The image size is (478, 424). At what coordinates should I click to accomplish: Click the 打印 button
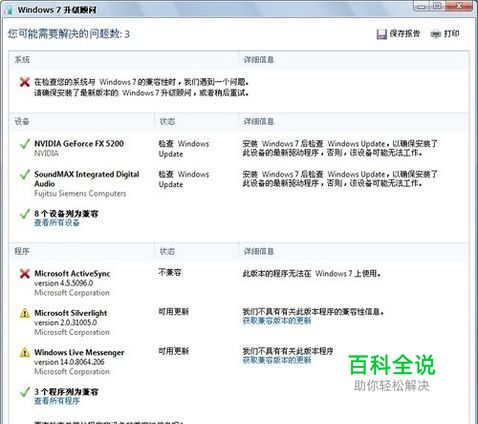[445, 34]
